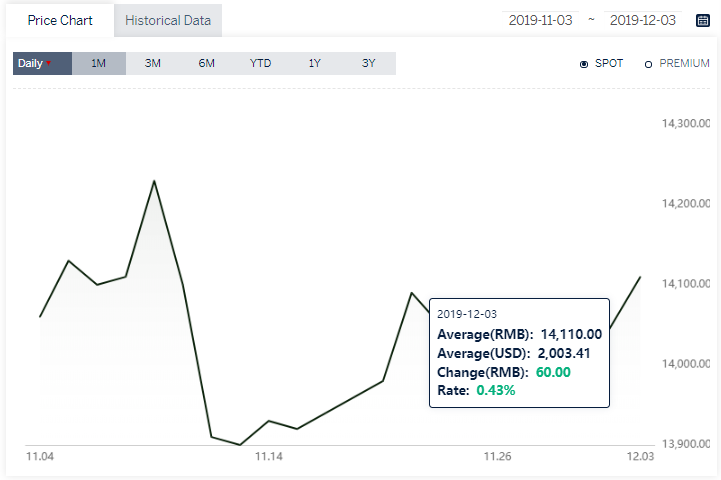The width and height of the screenshot is (721, 480).
Task: Select the 1Y time range
Action: click(x=315, y=63)
